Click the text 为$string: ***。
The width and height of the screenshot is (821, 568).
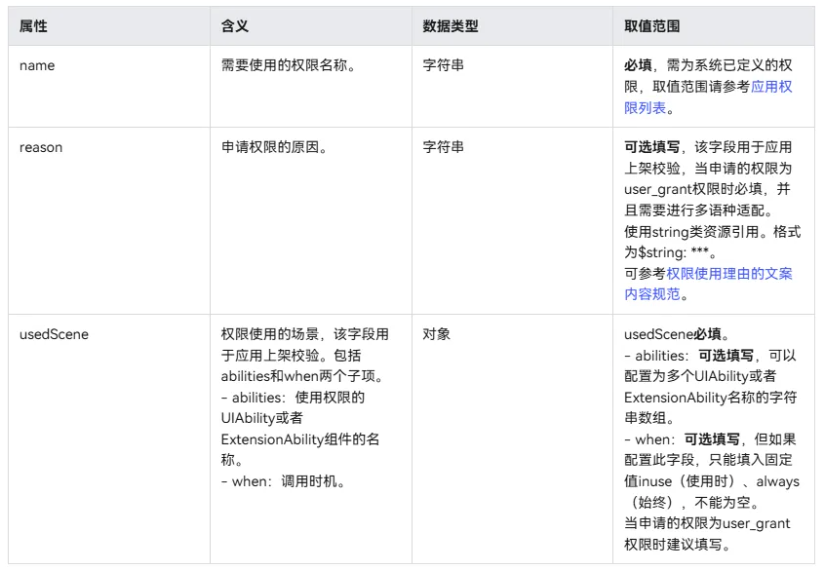[x=670, y=253]
